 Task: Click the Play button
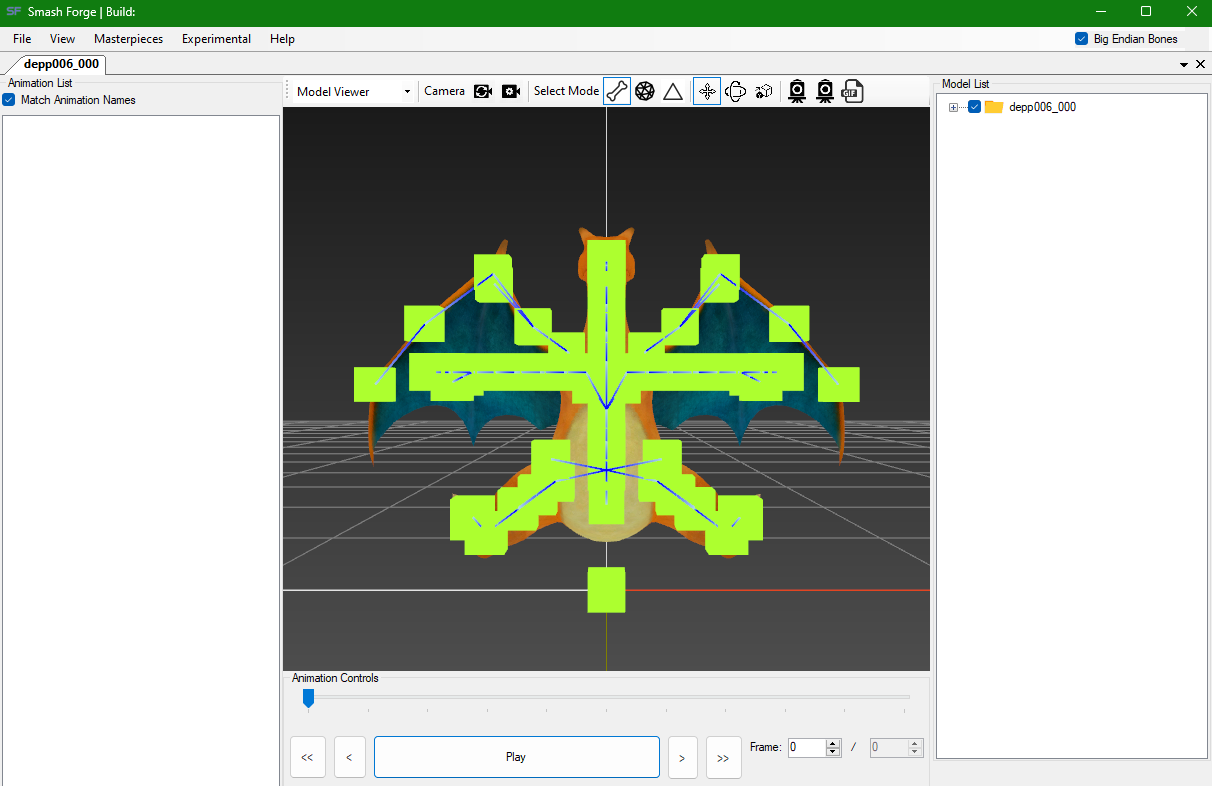517,757
